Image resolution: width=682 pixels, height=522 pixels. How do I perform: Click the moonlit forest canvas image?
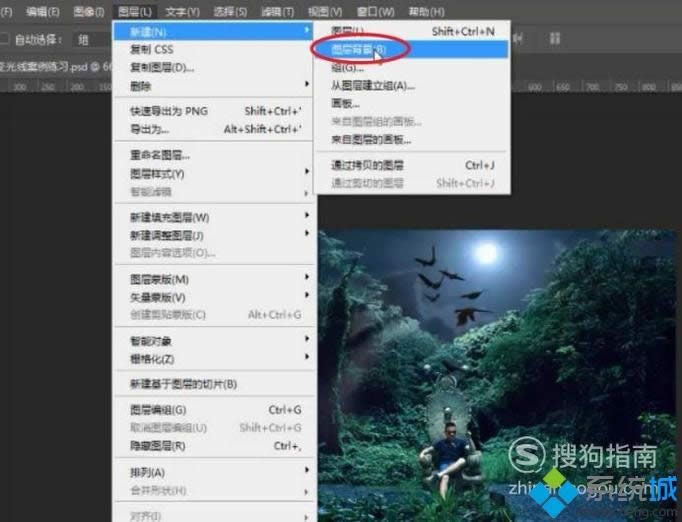tap(498, 376)
